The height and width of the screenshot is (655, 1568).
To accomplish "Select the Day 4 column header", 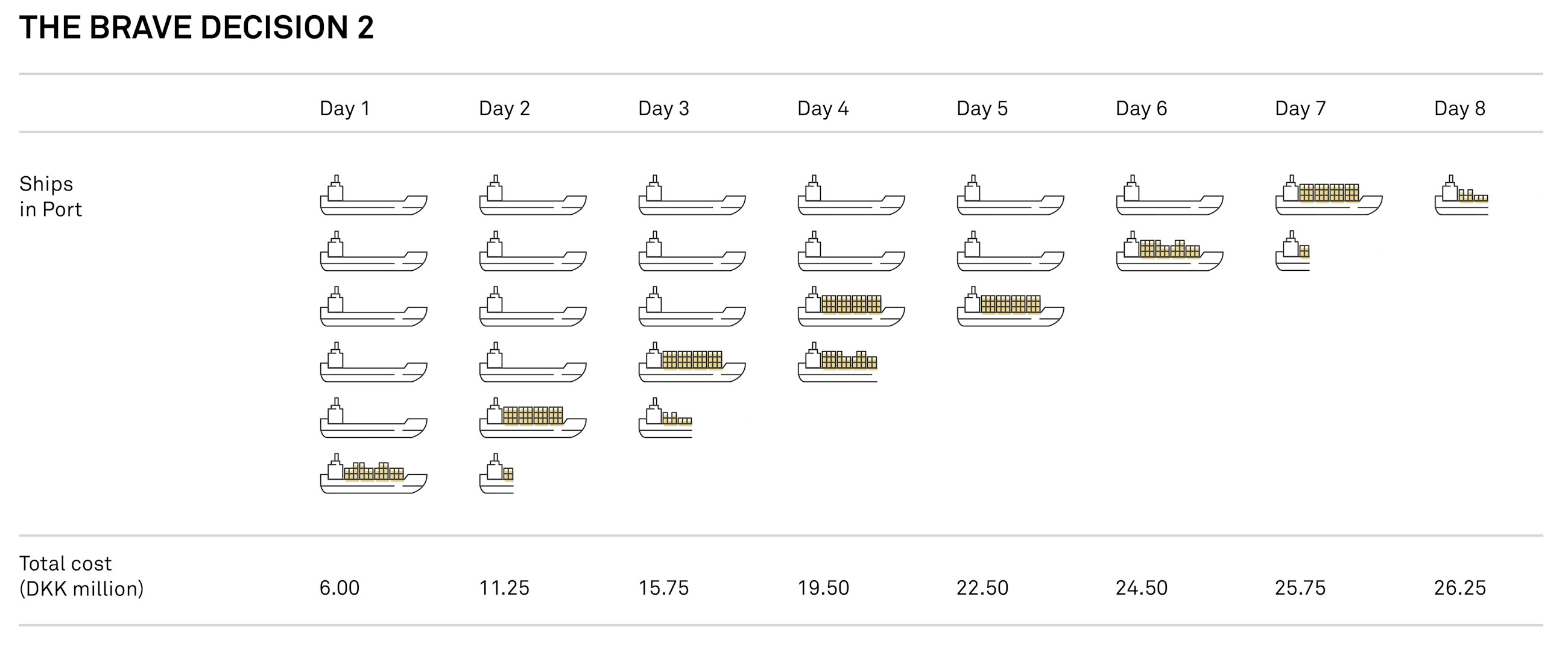I will pos(823,109).
